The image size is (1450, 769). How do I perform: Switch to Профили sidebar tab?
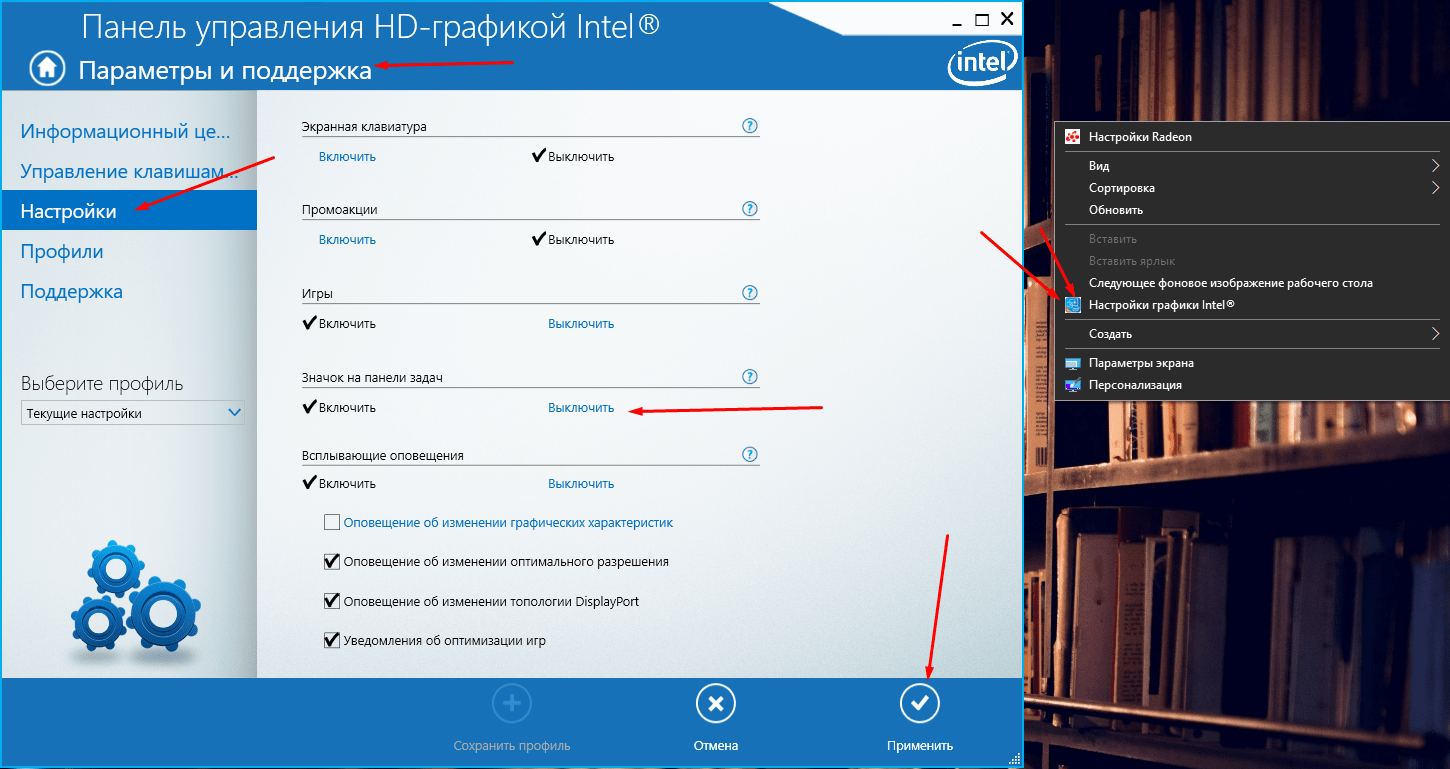pyautogui.click(x=128, y=251)
